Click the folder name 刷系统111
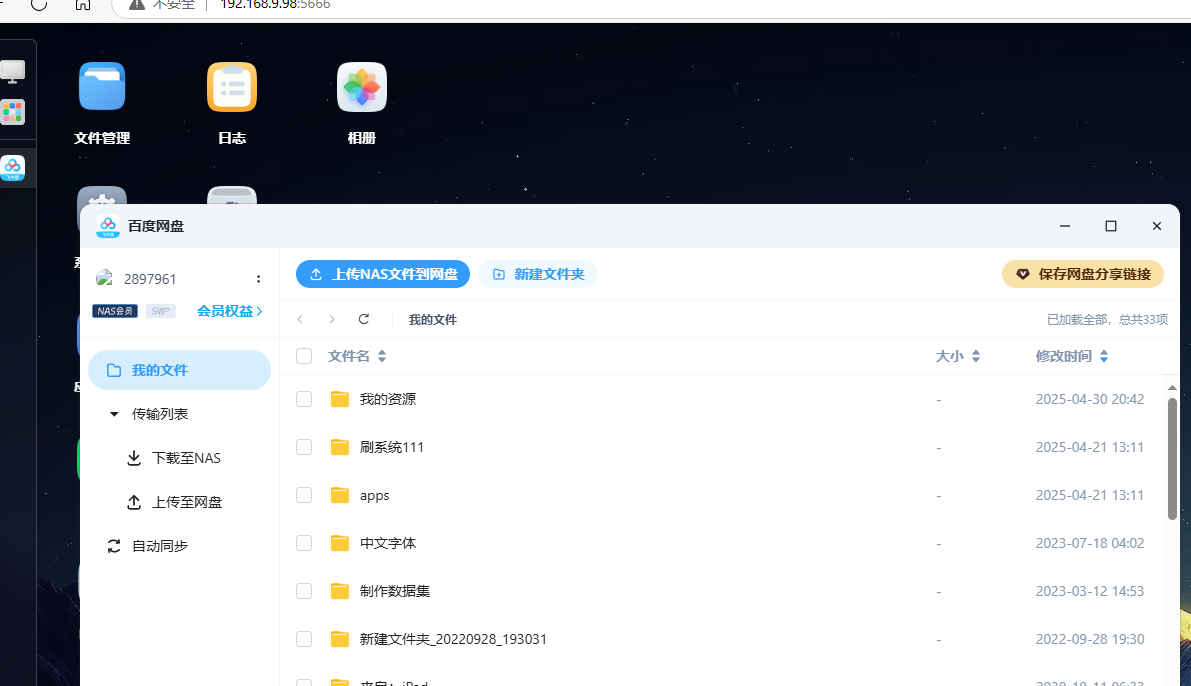This screenshot has width=1191, height=686. (x=392, y=447)
